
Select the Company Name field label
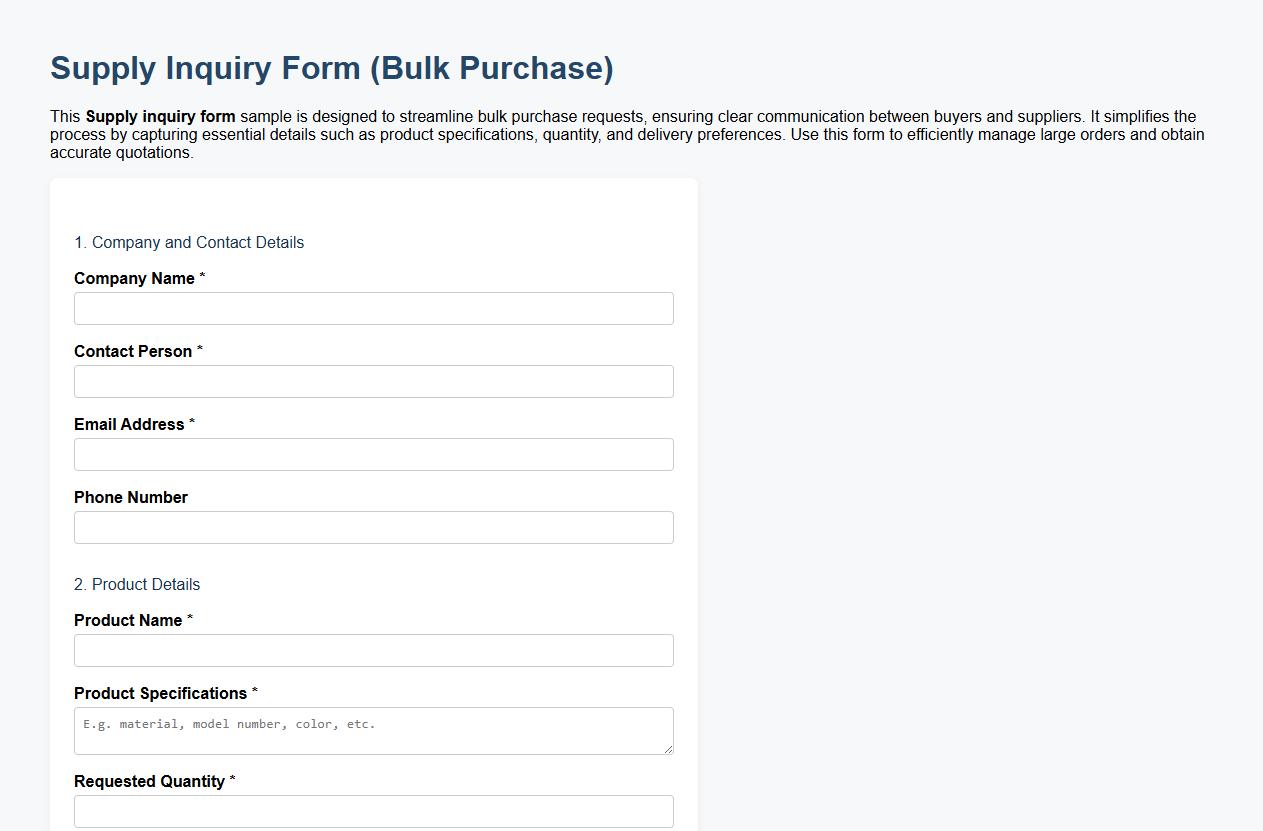coord(133,278)
